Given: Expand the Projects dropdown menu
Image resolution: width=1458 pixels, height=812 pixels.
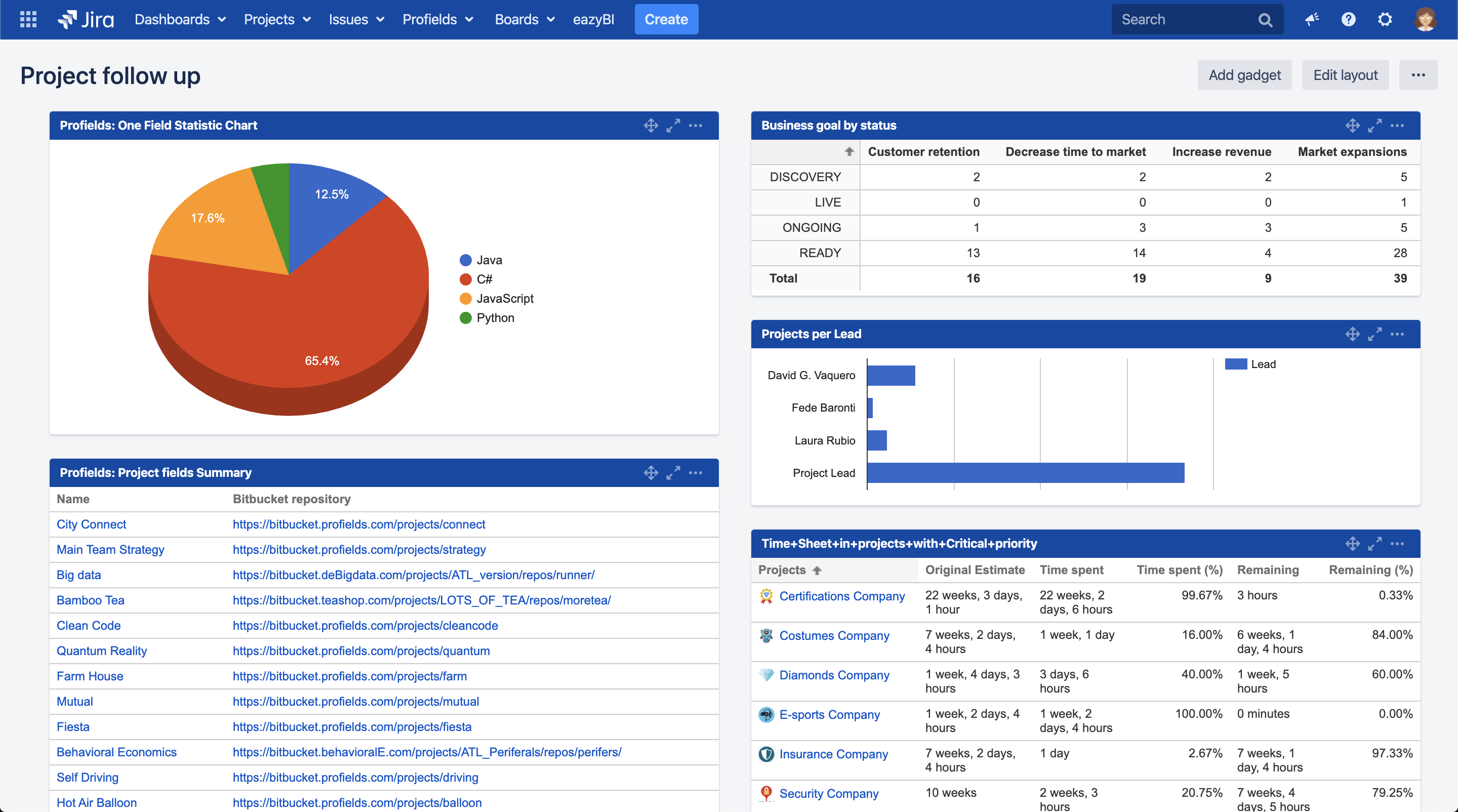Looking at the screenshot, I should 277,19.
